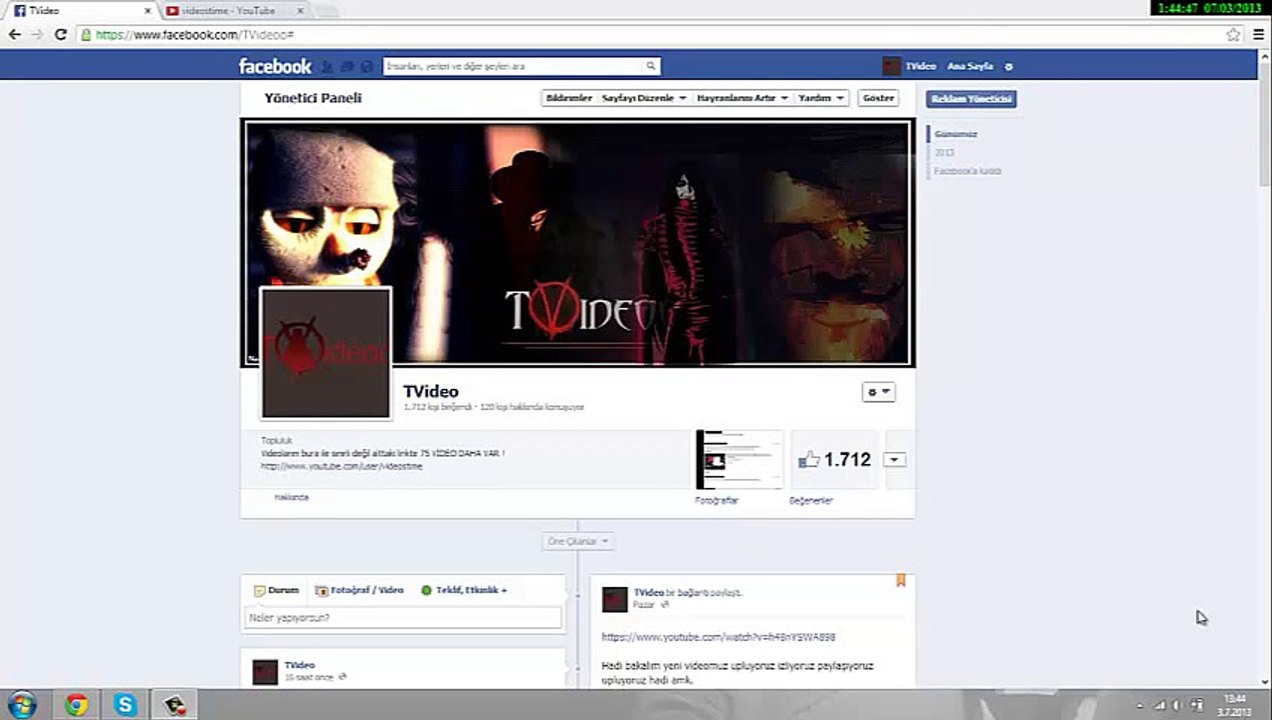This screenshot has width=1272, height=720.
Task: Click the TVideo name link in blue header
Action: click(921, 66)
